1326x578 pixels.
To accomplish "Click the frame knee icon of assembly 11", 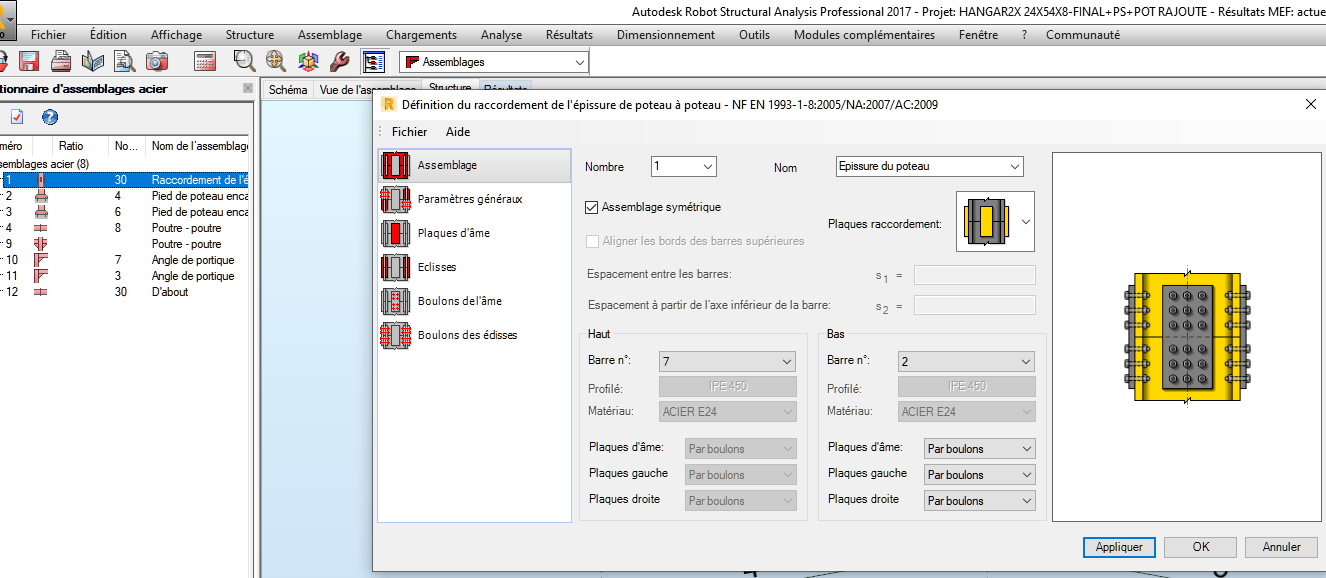I will pos(41,276).
